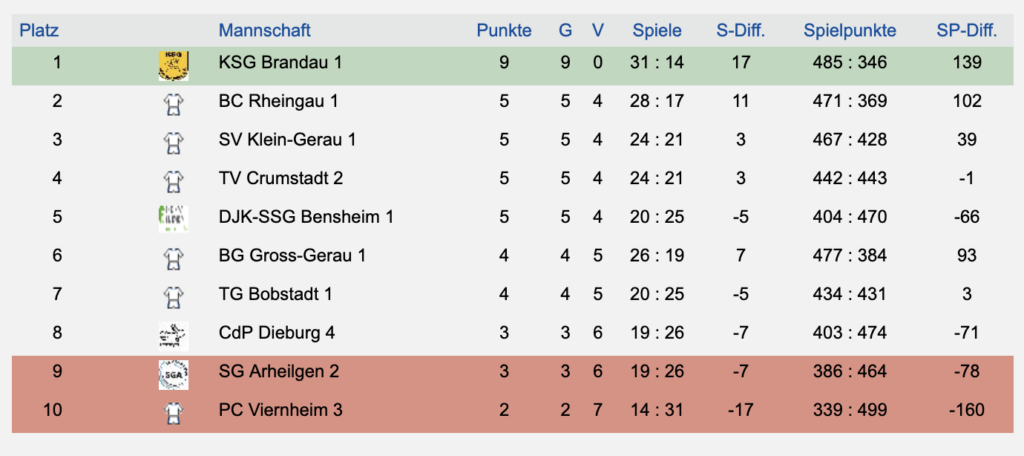Click the BG Gross-Gerau 1 jersey icon
This screenshot has height=456, width=1024.
pos(173,256)
